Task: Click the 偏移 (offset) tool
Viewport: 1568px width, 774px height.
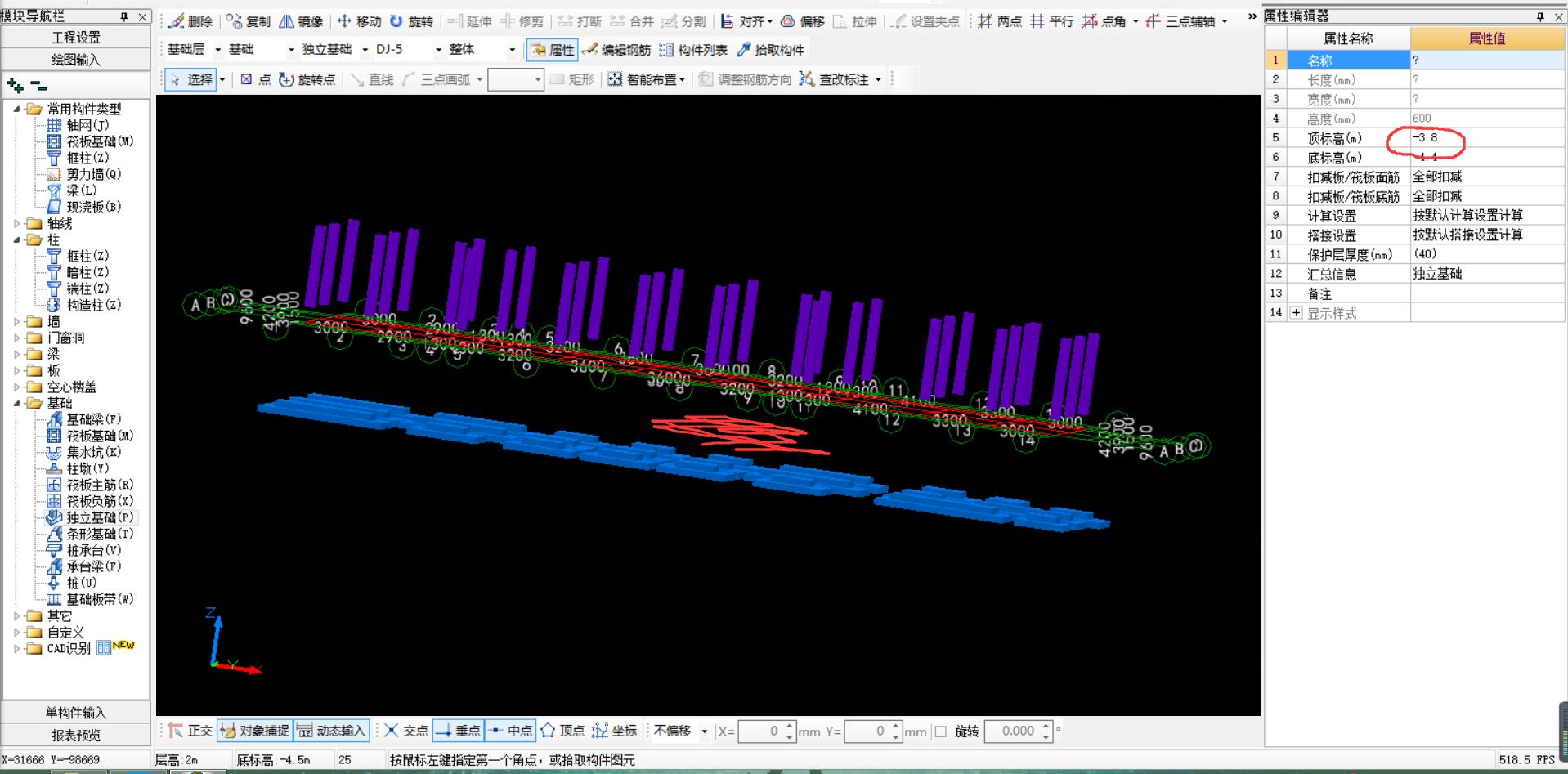Action: pos(802,21)
